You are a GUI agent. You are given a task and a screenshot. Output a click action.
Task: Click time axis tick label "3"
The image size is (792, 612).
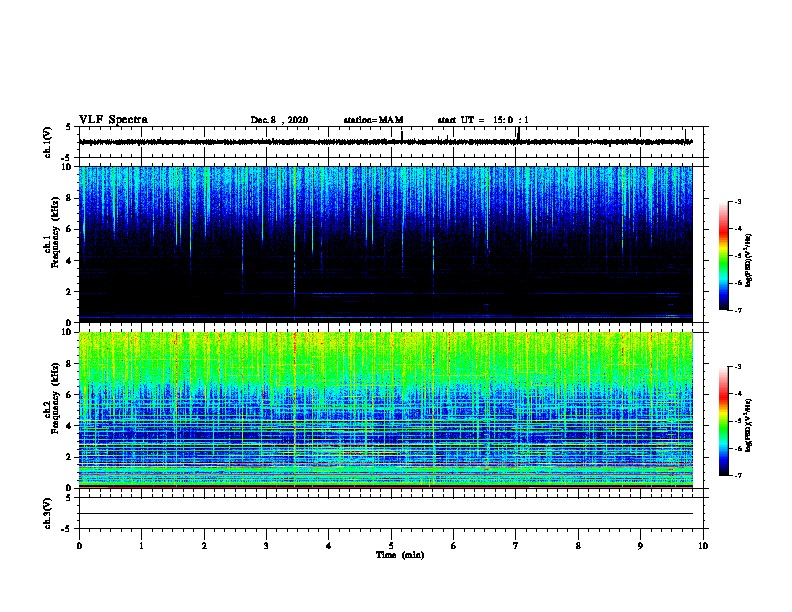[266, 545]
